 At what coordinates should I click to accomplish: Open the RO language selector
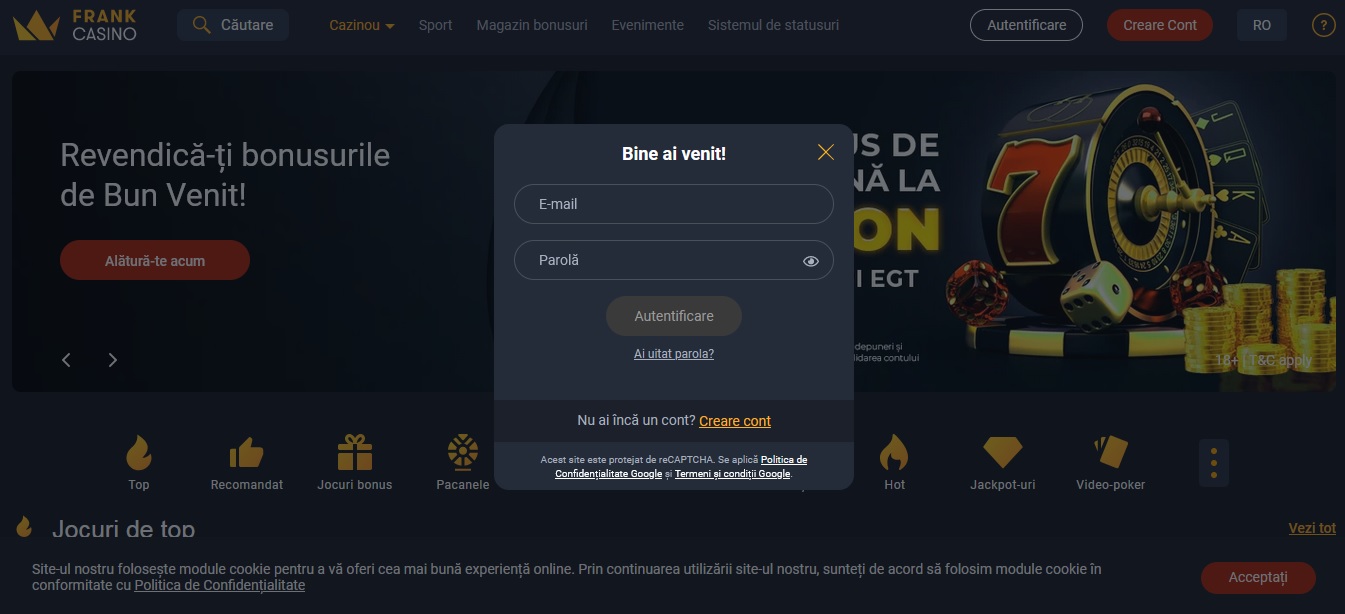click(1262, 25)
